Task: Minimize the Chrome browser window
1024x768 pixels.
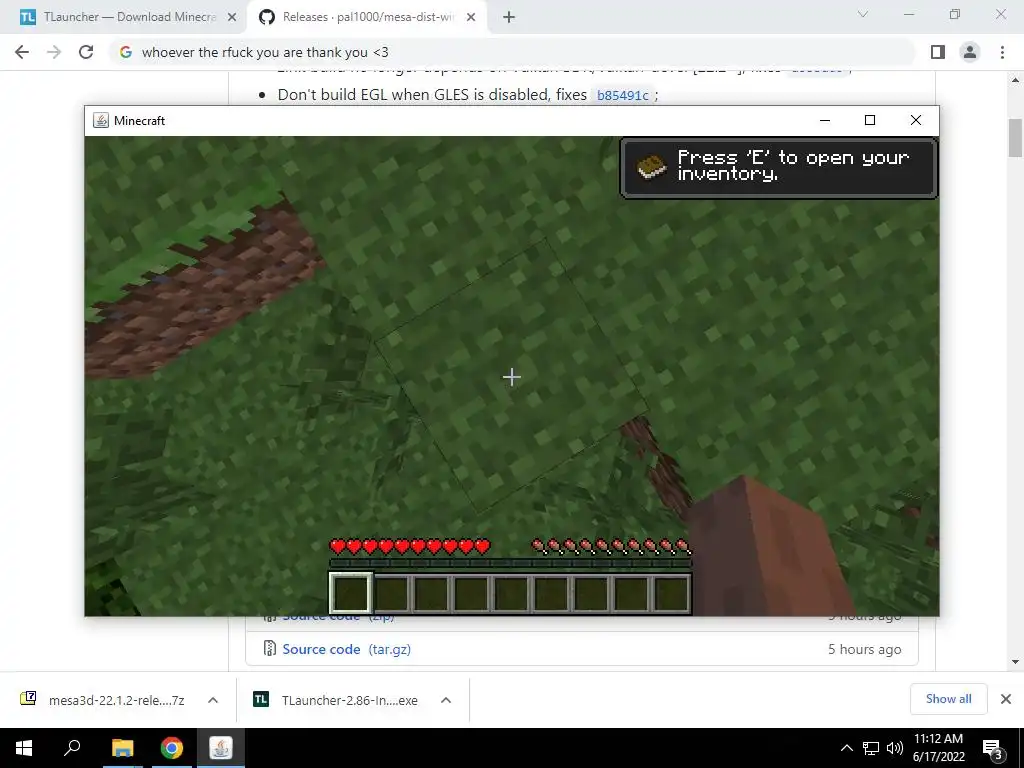Action: coord(909,14)
